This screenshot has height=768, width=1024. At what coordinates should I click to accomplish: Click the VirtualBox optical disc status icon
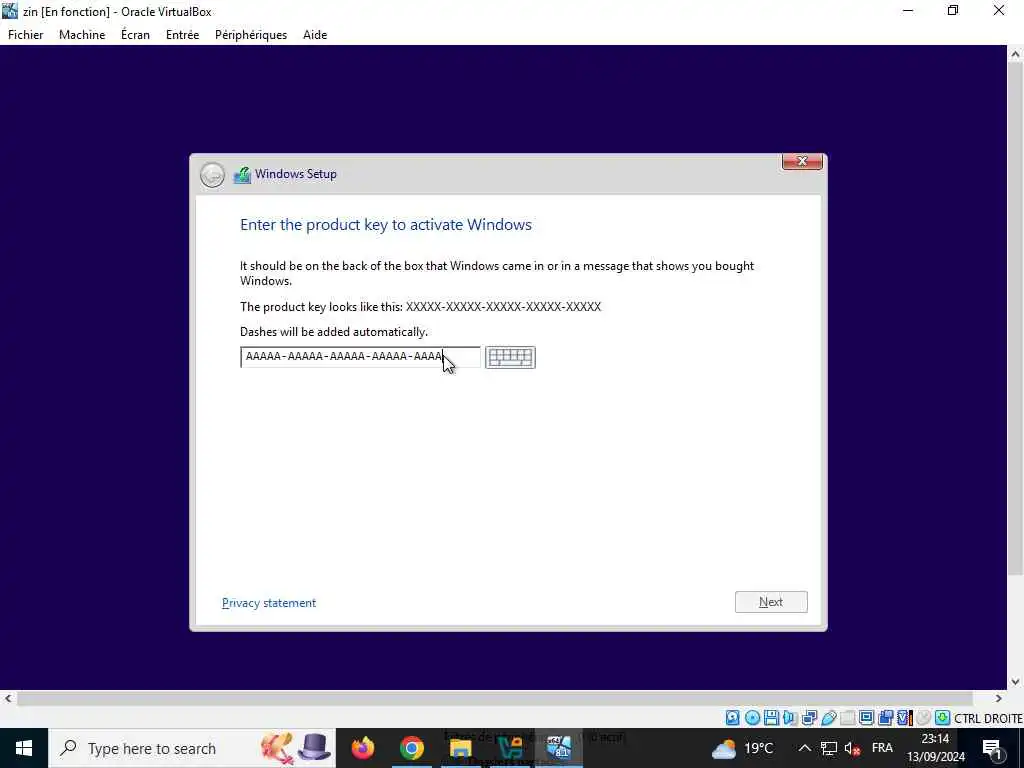tap(752, 718)
